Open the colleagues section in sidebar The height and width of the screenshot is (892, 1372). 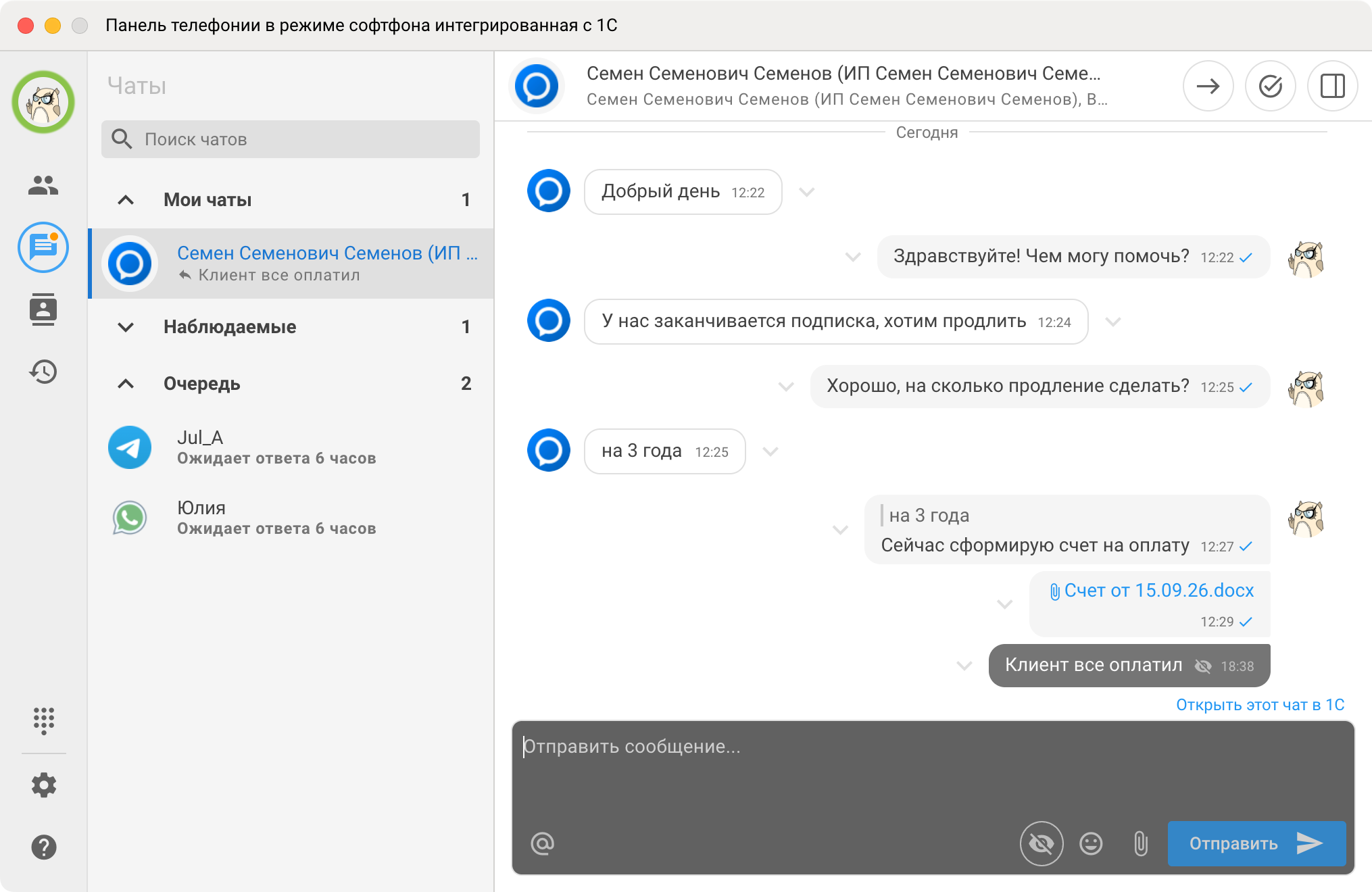tap(43, 184)
